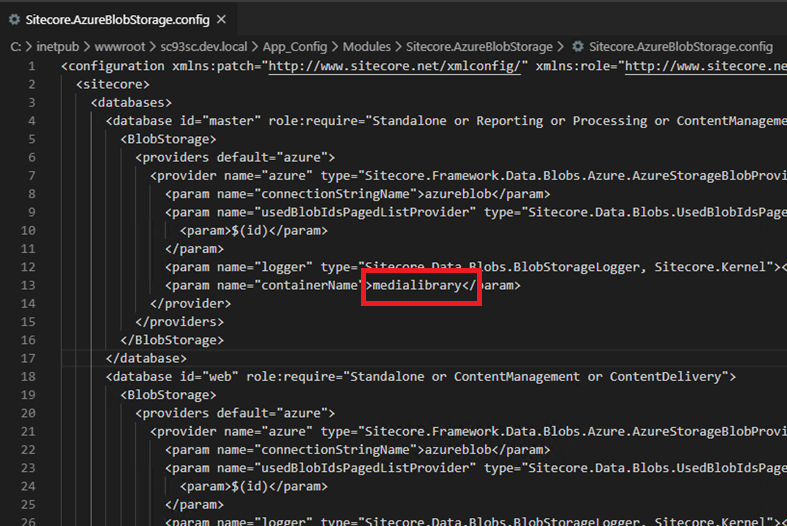Click providers default="azure" on line 20

[235, 413]
